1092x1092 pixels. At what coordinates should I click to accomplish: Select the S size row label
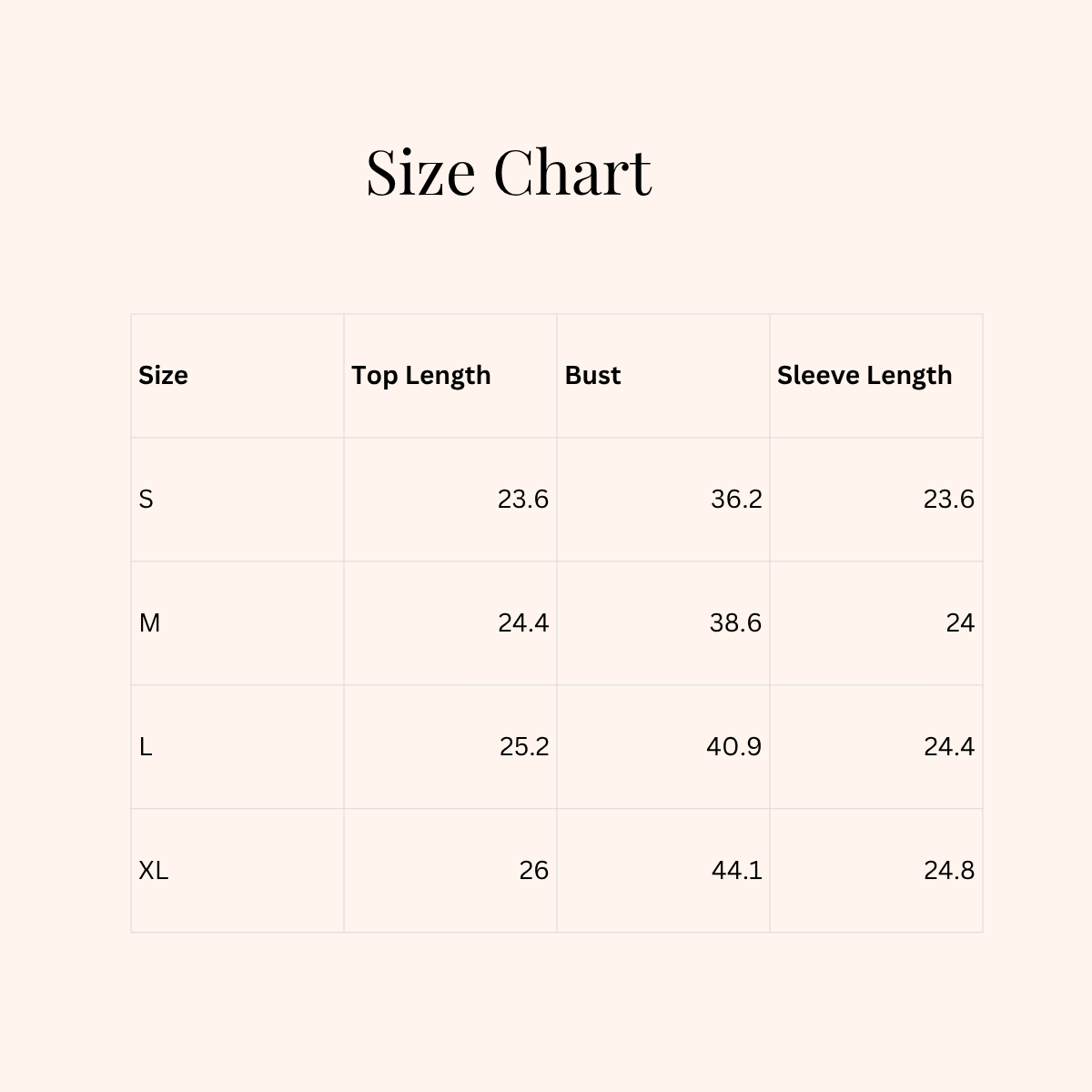tap(147, 499)
